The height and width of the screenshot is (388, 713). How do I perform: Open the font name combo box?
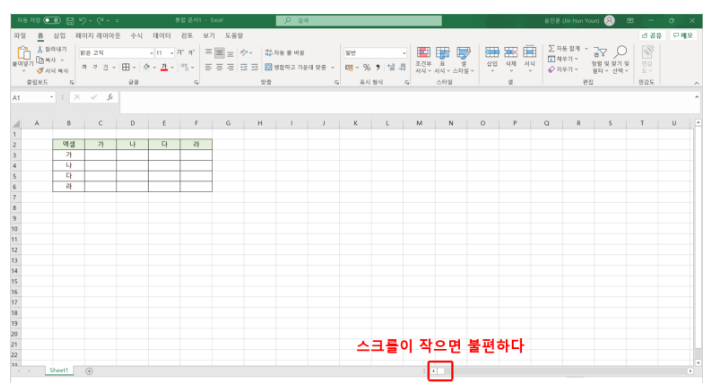[x=116, y=53]
